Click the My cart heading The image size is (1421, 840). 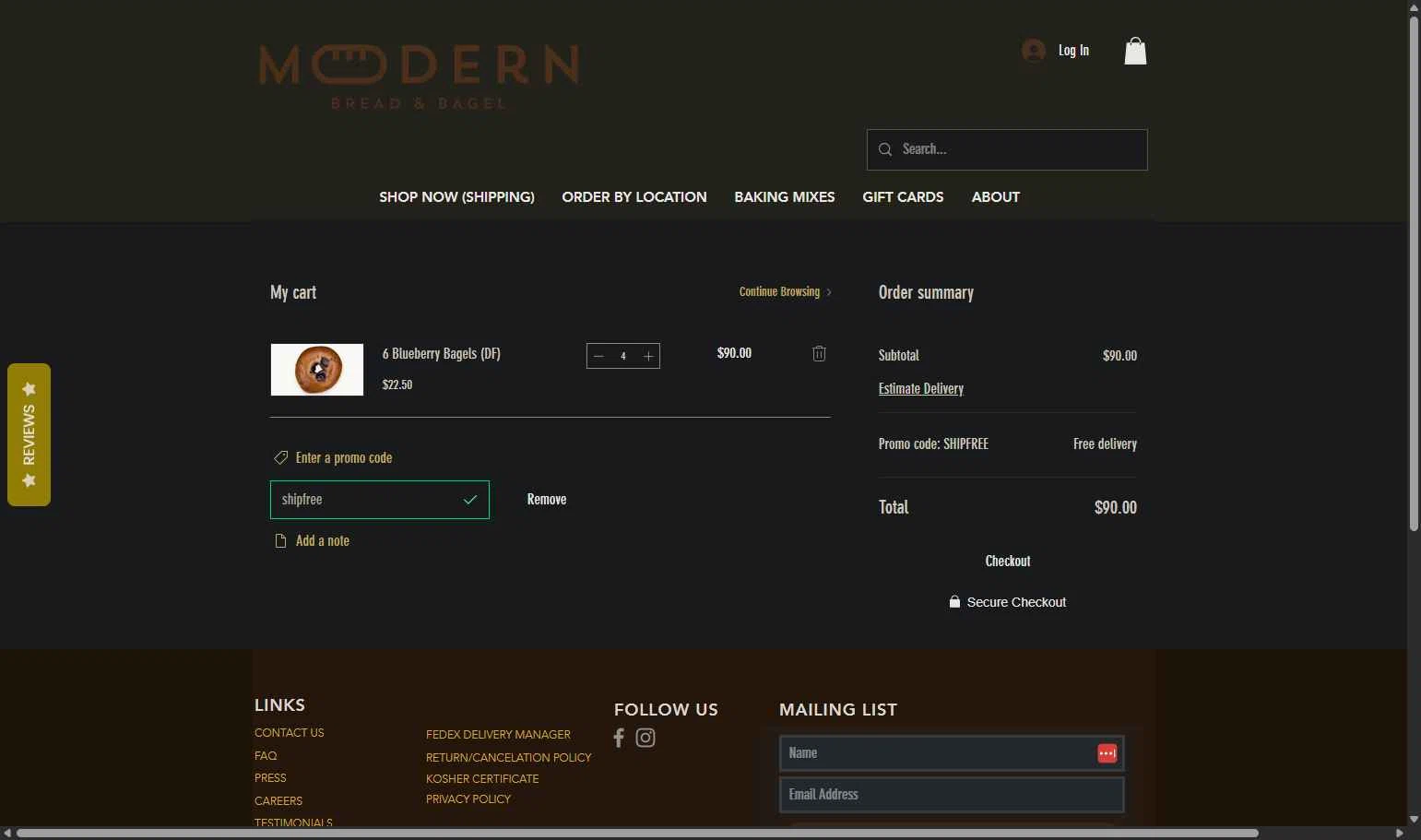click(293, 292)
